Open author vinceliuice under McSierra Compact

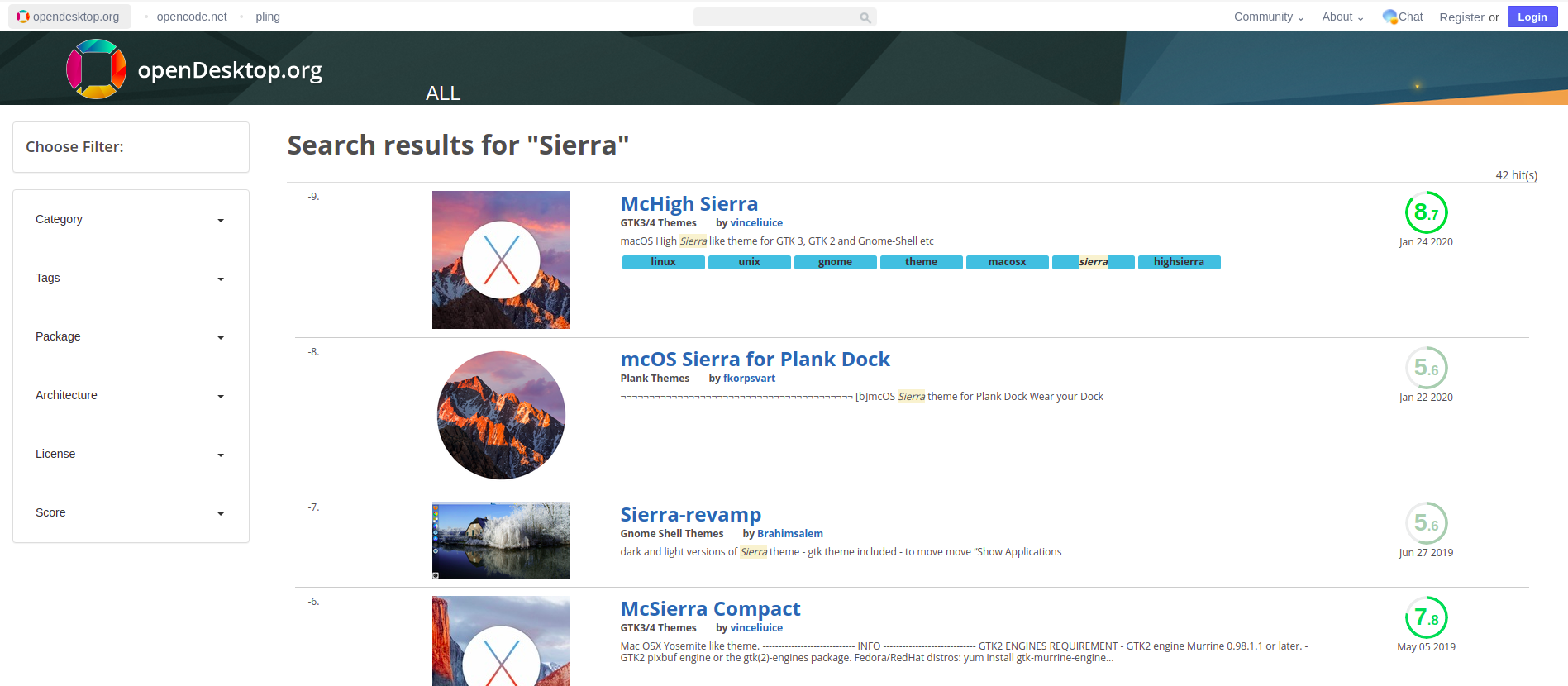click(x=756, y=628)
